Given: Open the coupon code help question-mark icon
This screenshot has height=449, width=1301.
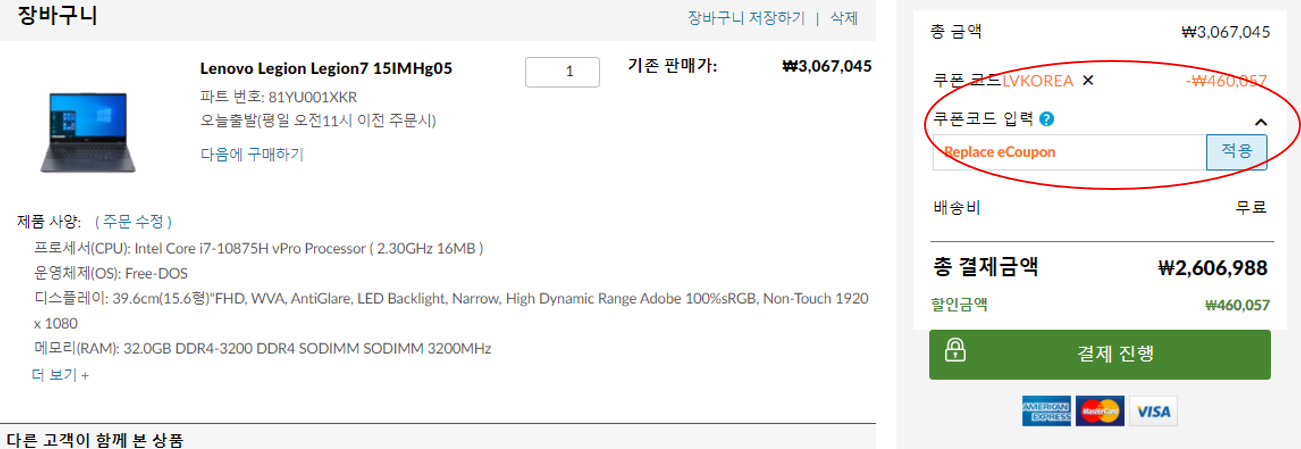Looking at the screenshot, I should (x=1047, y=120).
